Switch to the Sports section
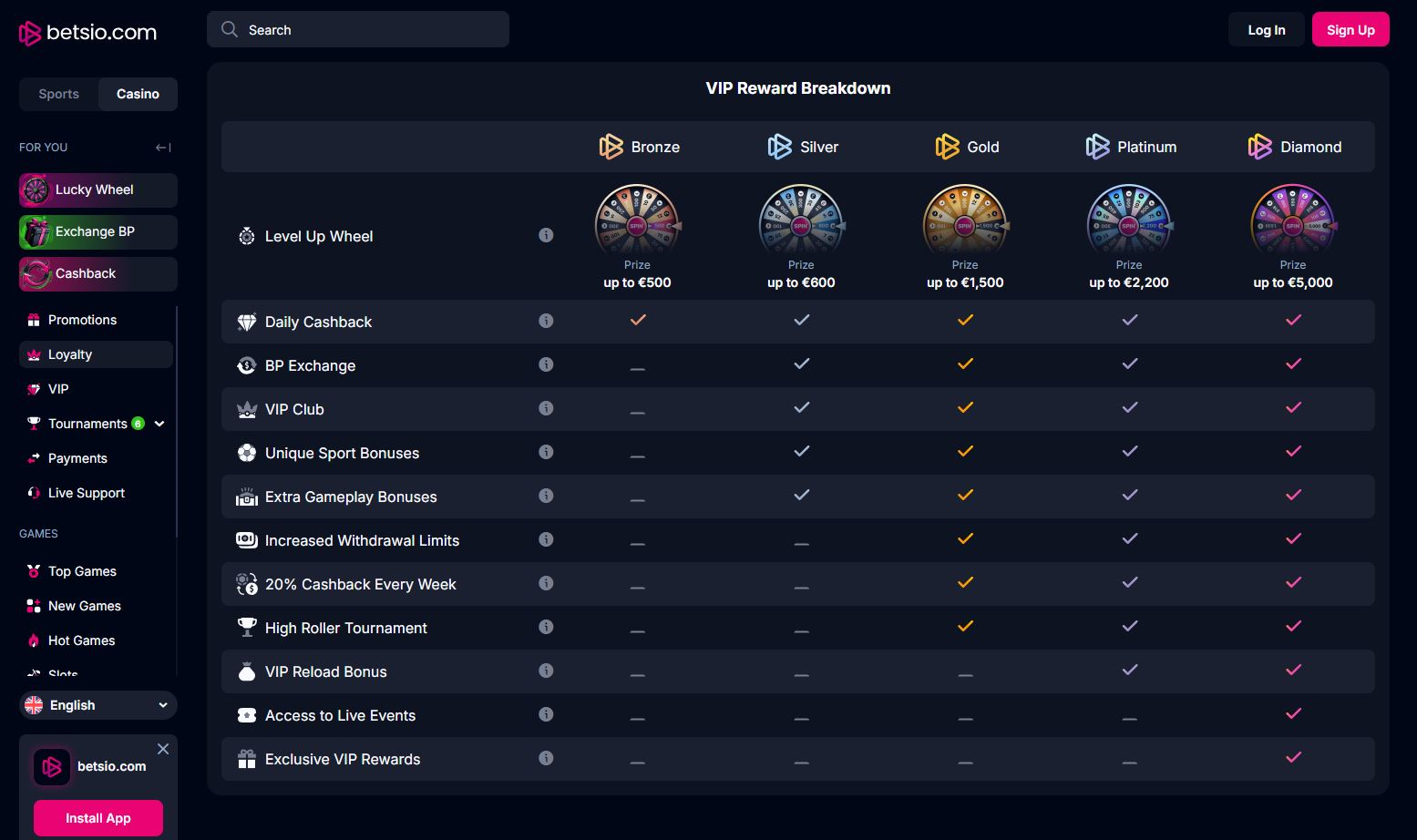This screenshot has height=840, width=1417. [59, 94]
